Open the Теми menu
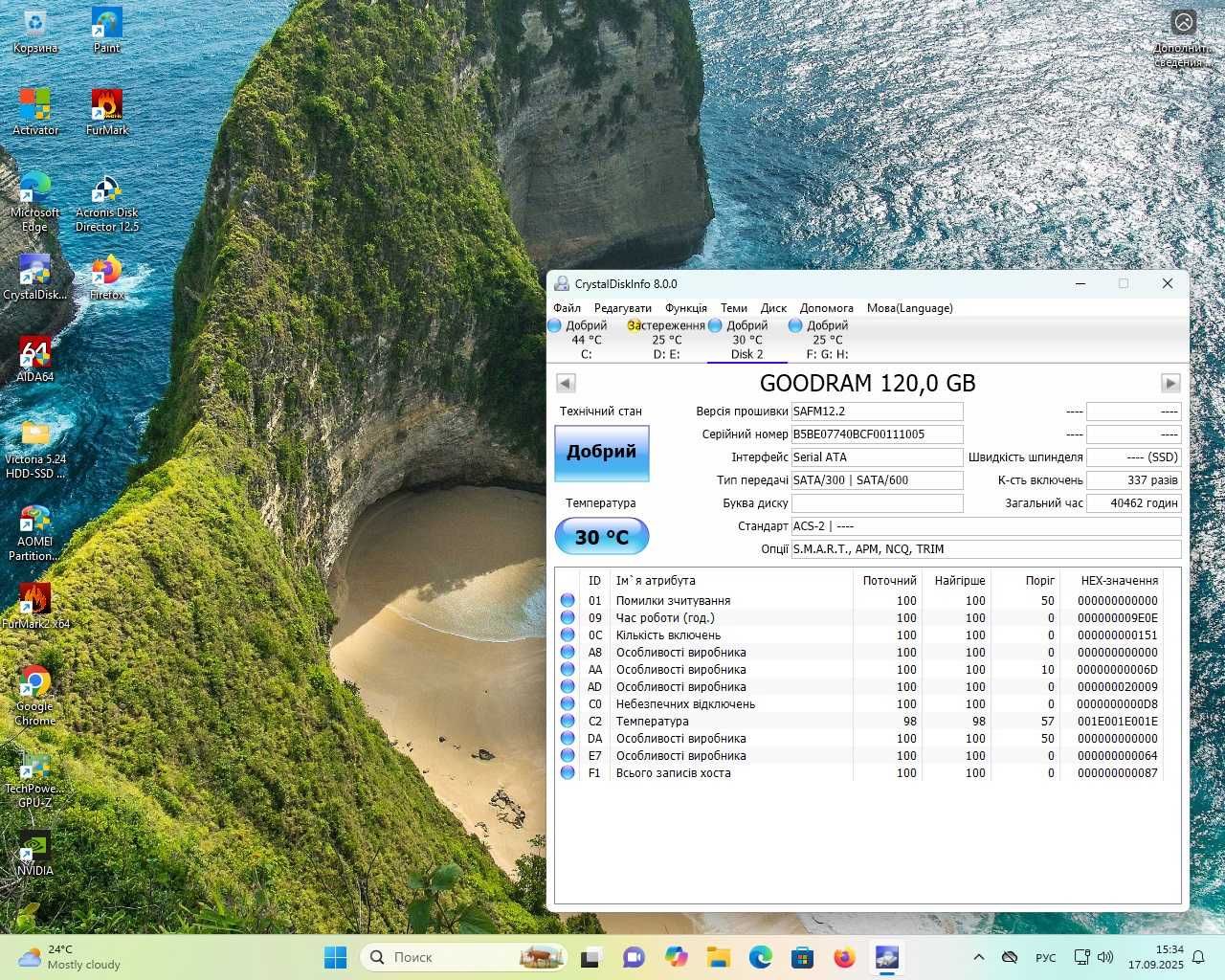Screen dimensions: 1225x980 (x=734, y=308)
